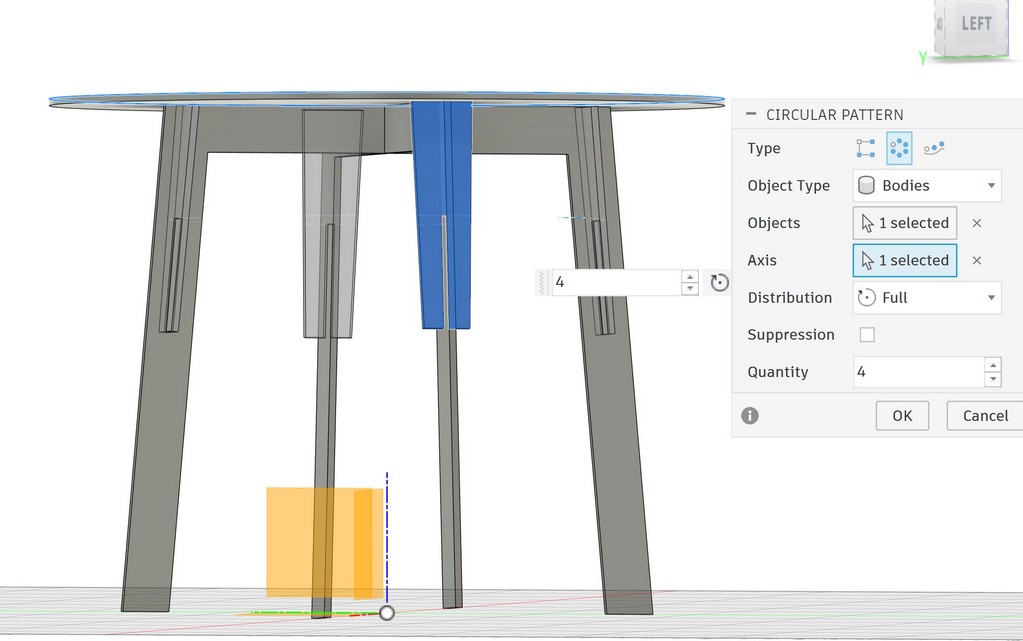Click the LEFT face of the ViewCube

[975, 24]
